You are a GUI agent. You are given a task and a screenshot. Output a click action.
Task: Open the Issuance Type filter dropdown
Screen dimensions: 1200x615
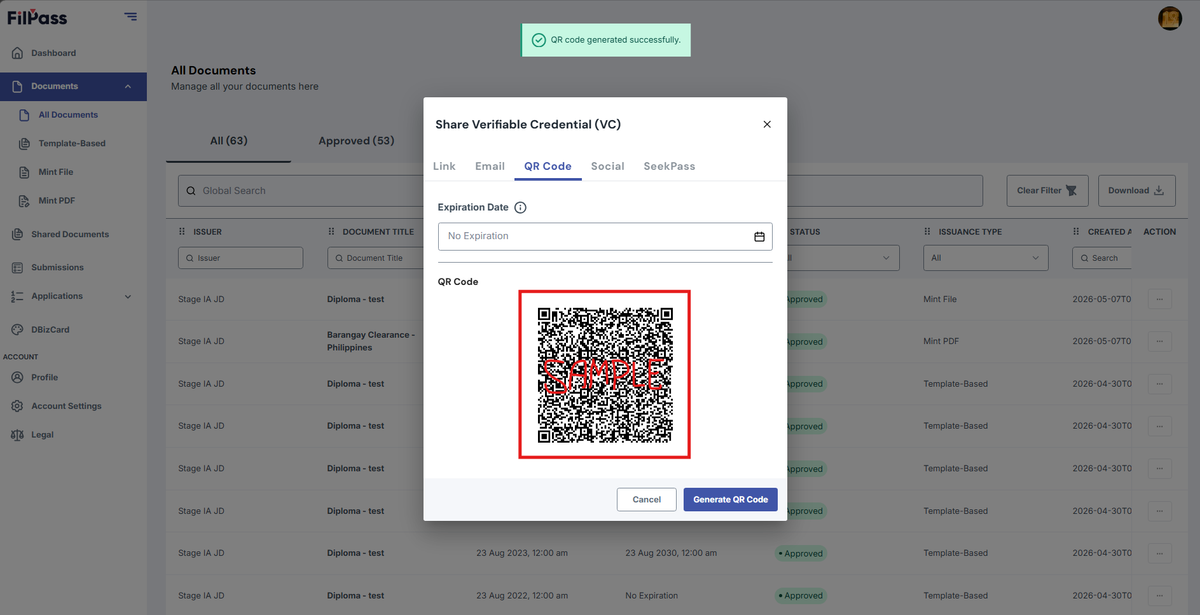click(x=988, y=258)
